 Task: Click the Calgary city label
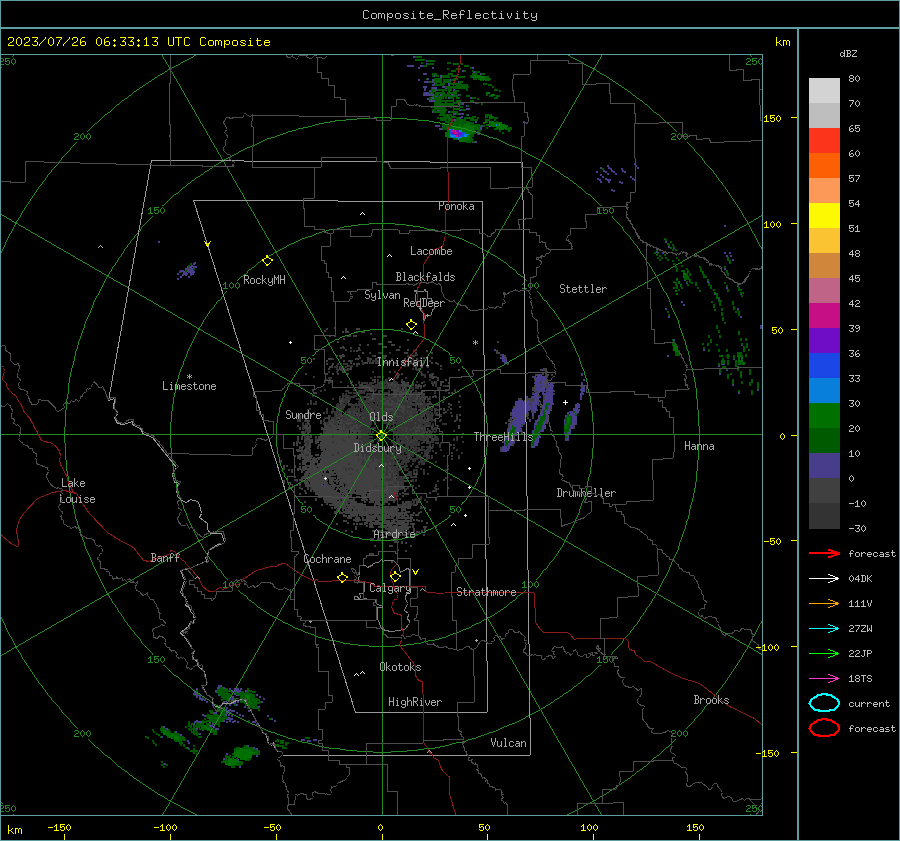pyautogui.click(x=390, y=588)
